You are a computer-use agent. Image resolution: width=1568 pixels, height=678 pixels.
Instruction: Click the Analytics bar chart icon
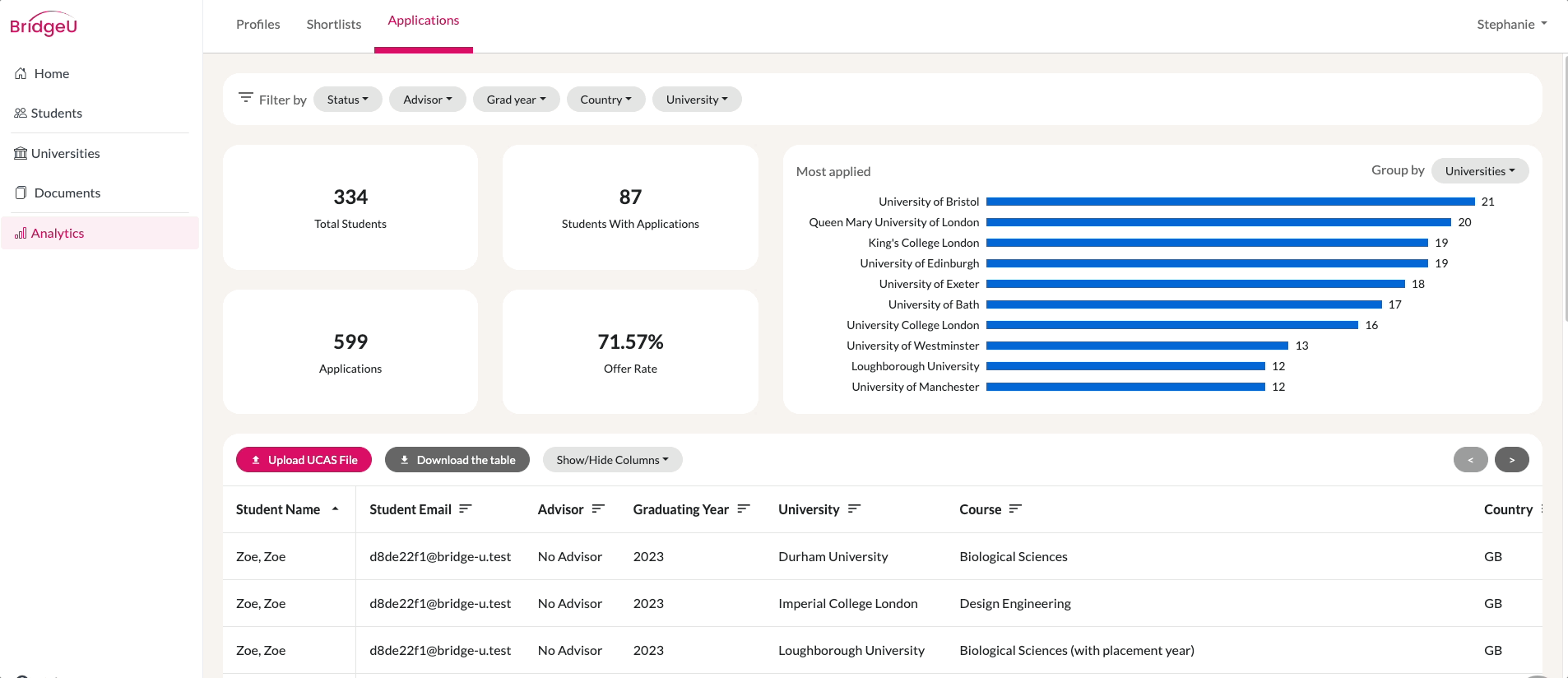pyautogui.click(x=21, y=233)
